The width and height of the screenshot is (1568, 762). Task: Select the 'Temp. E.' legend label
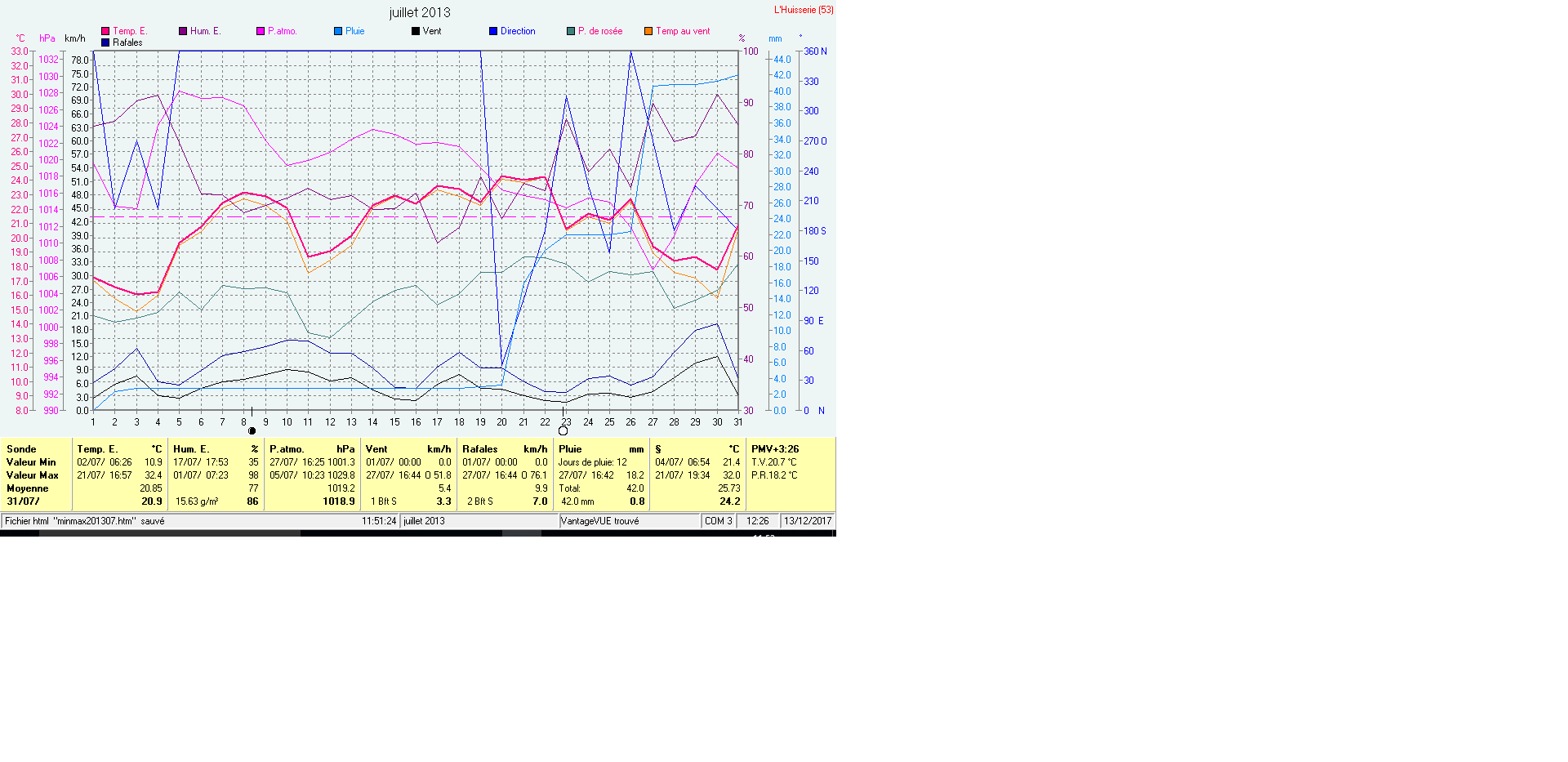coord(130,31)
